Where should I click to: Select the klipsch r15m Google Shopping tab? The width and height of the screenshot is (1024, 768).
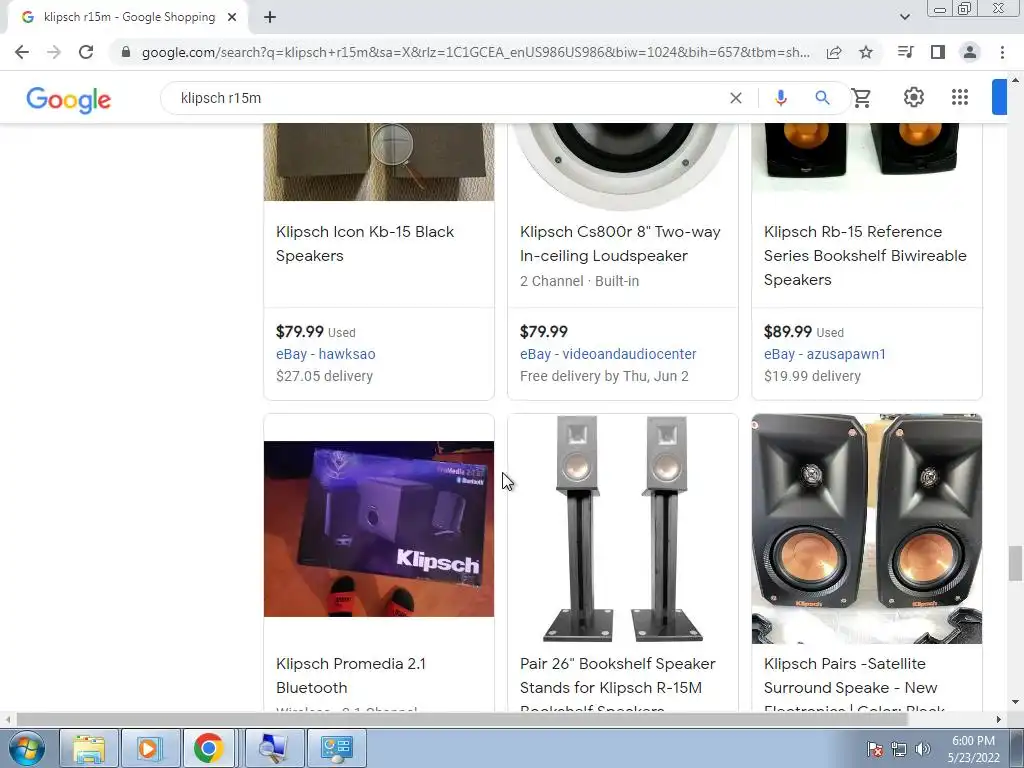pyautogui.click(x=129, y=17)
